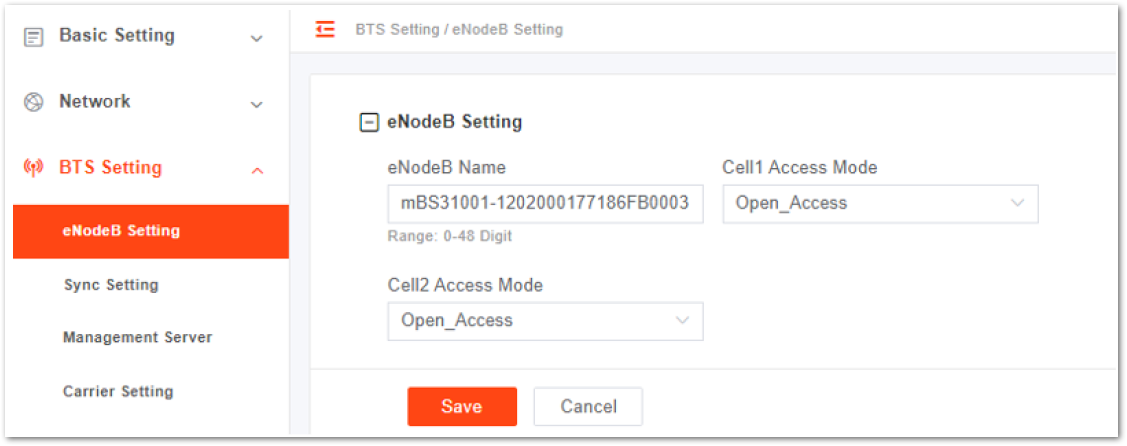This screenshot has height=446, width=1127.
Task: Collapse eNodeB Setting section minus box
Action: coord(369,123)
